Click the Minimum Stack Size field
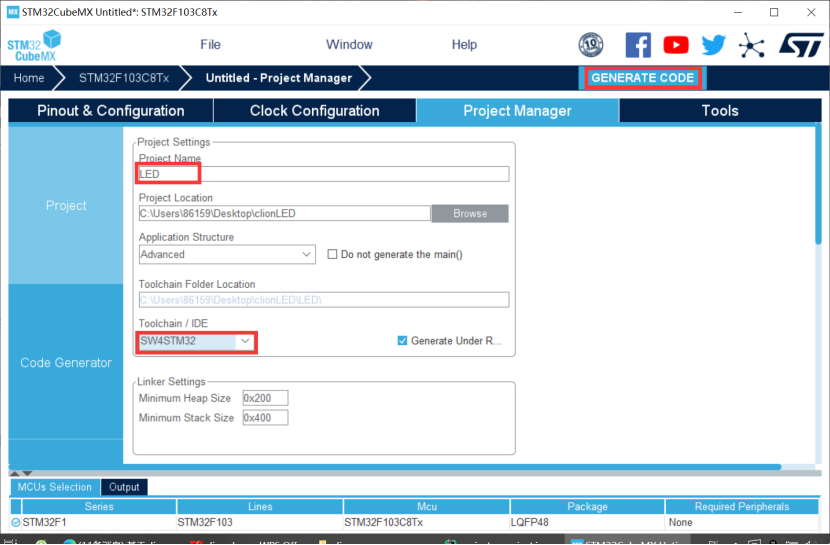This screenshot has width=830, height=545. pyautogui.click(x=265, y=417)
